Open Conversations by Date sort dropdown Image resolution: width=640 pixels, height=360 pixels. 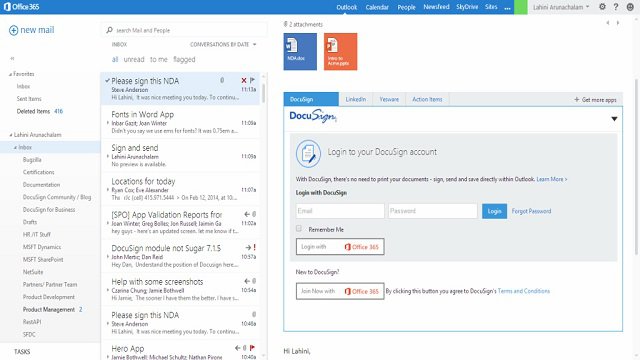click(223, 44)
